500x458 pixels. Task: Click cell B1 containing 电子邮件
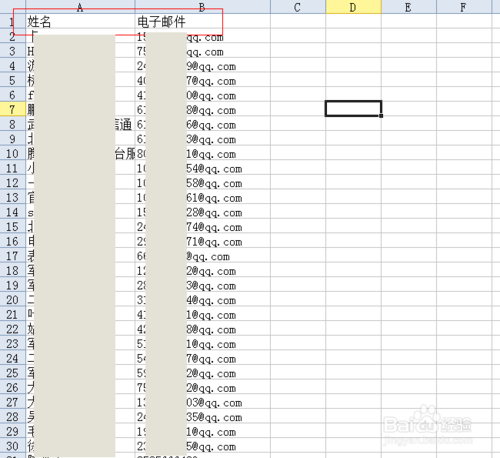tap(203, 22)
